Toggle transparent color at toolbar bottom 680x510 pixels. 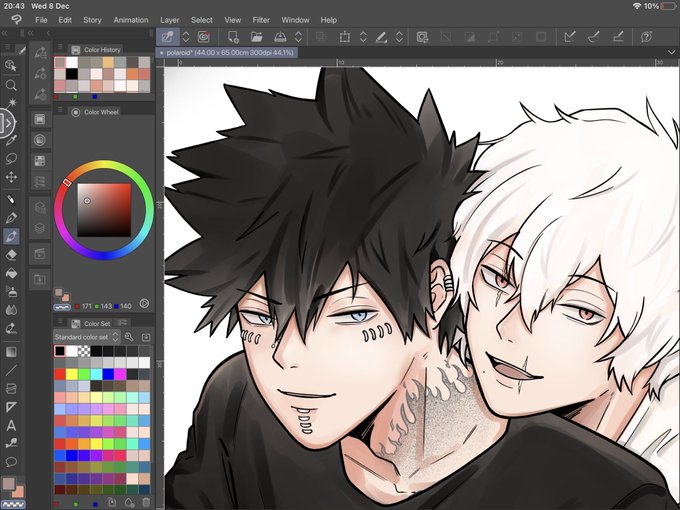[x=14, y=504]
